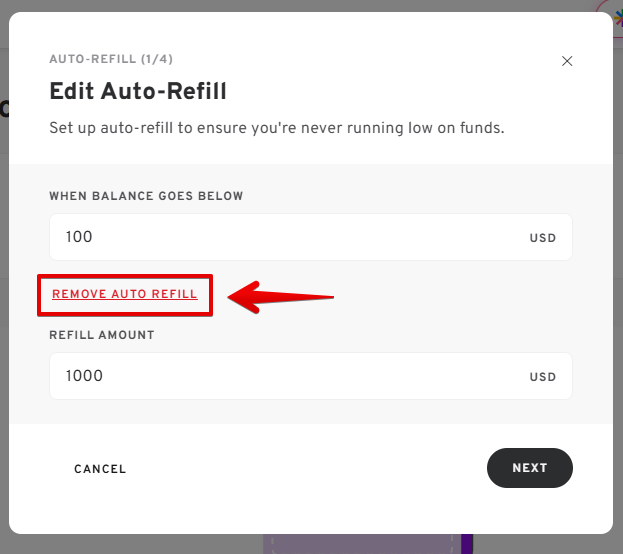623x554 pixels.
Task: Click USD label in balance threshold field
Action: pyautogui.click(x=542, y=238)
